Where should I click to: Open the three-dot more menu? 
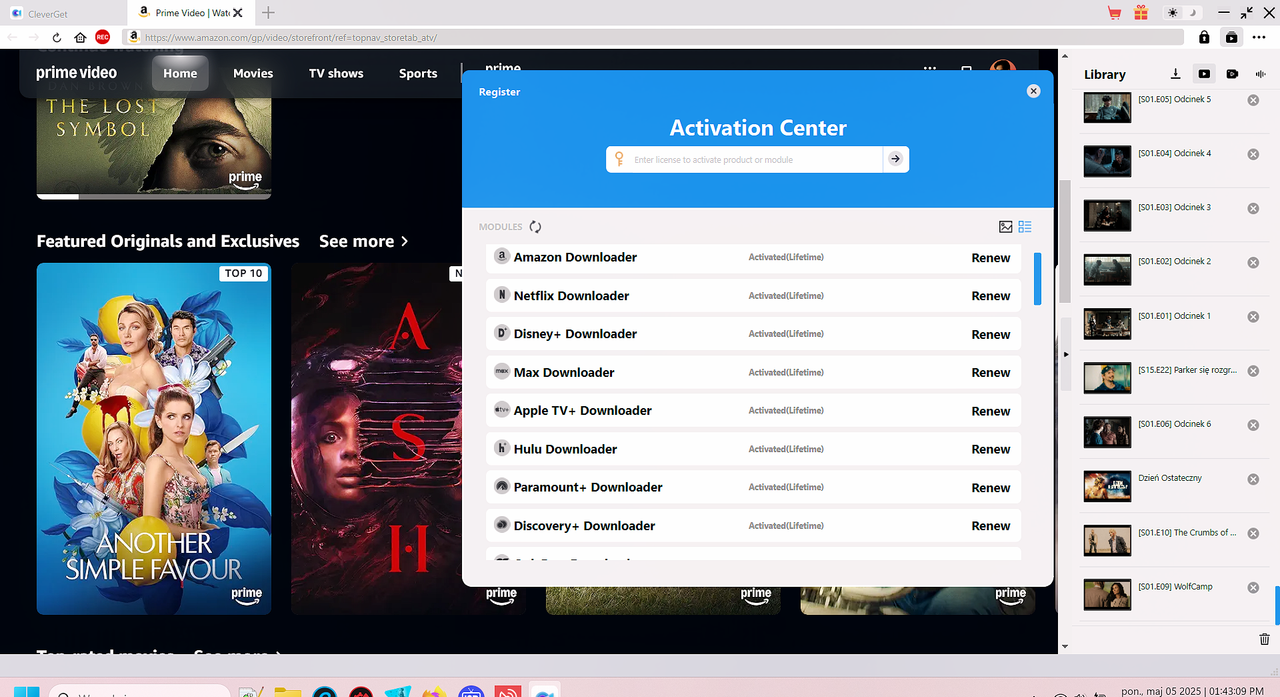point(1259,37)
